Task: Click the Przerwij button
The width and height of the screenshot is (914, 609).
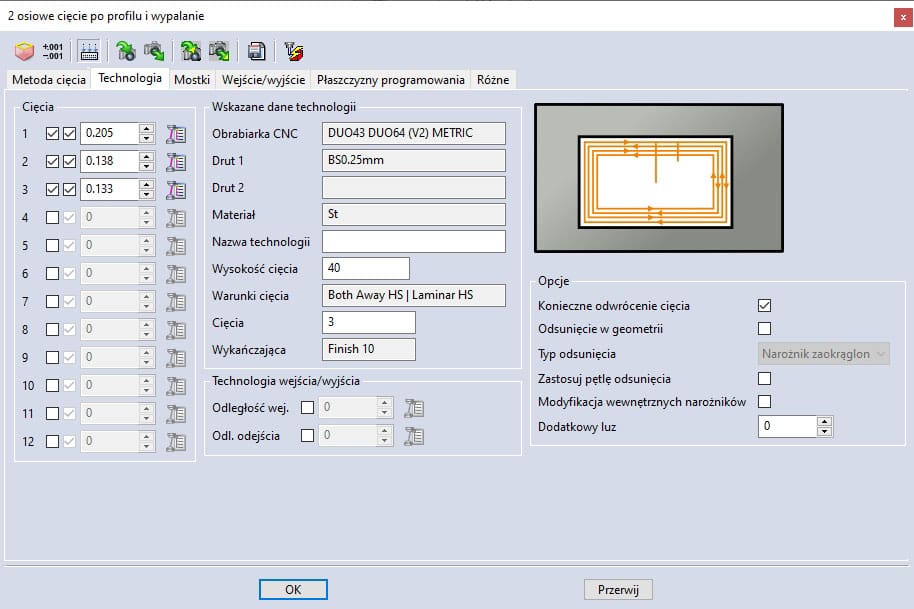Action: tap(618, 589)
